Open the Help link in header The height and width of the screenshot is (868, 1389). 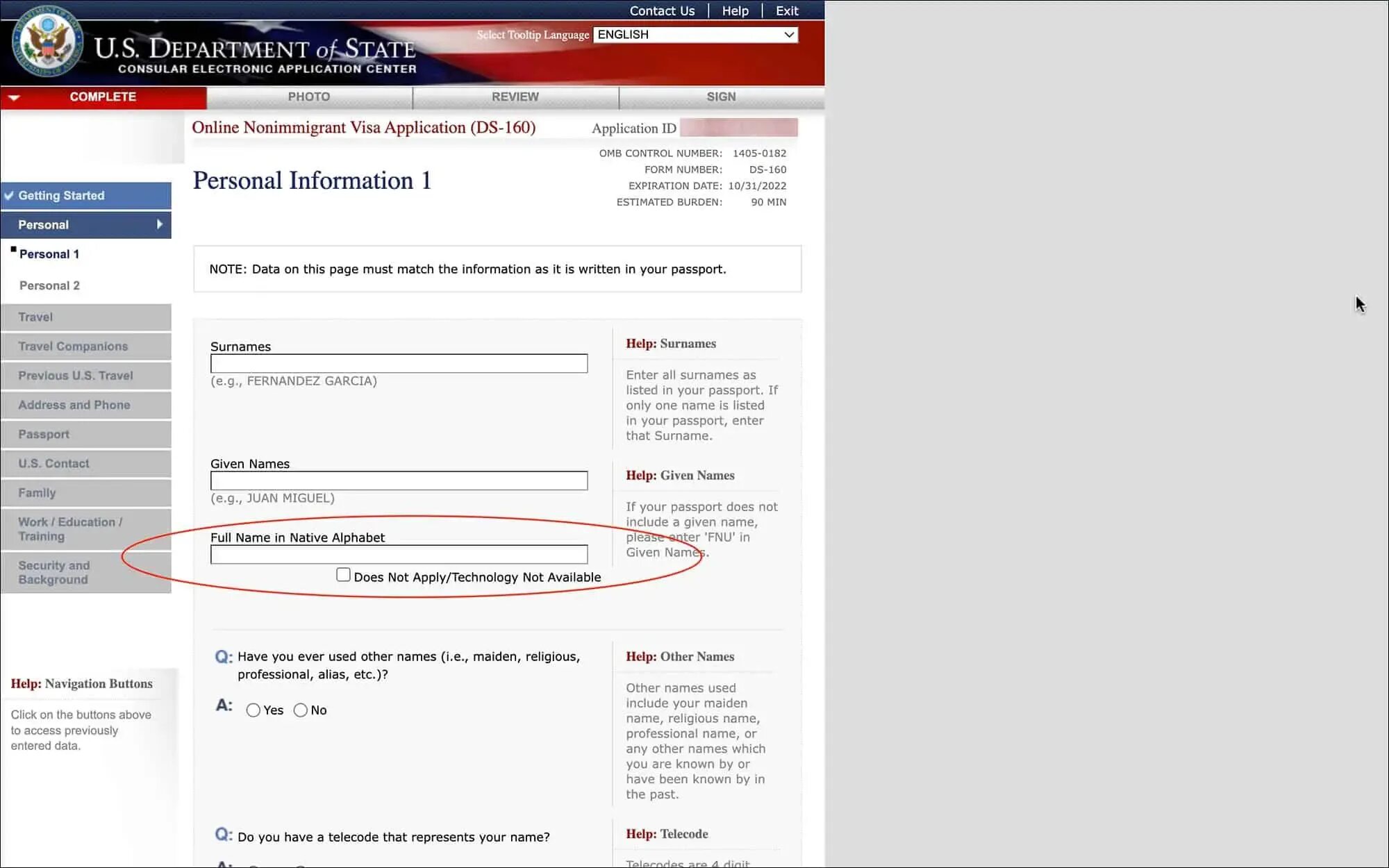click(735, 11)
